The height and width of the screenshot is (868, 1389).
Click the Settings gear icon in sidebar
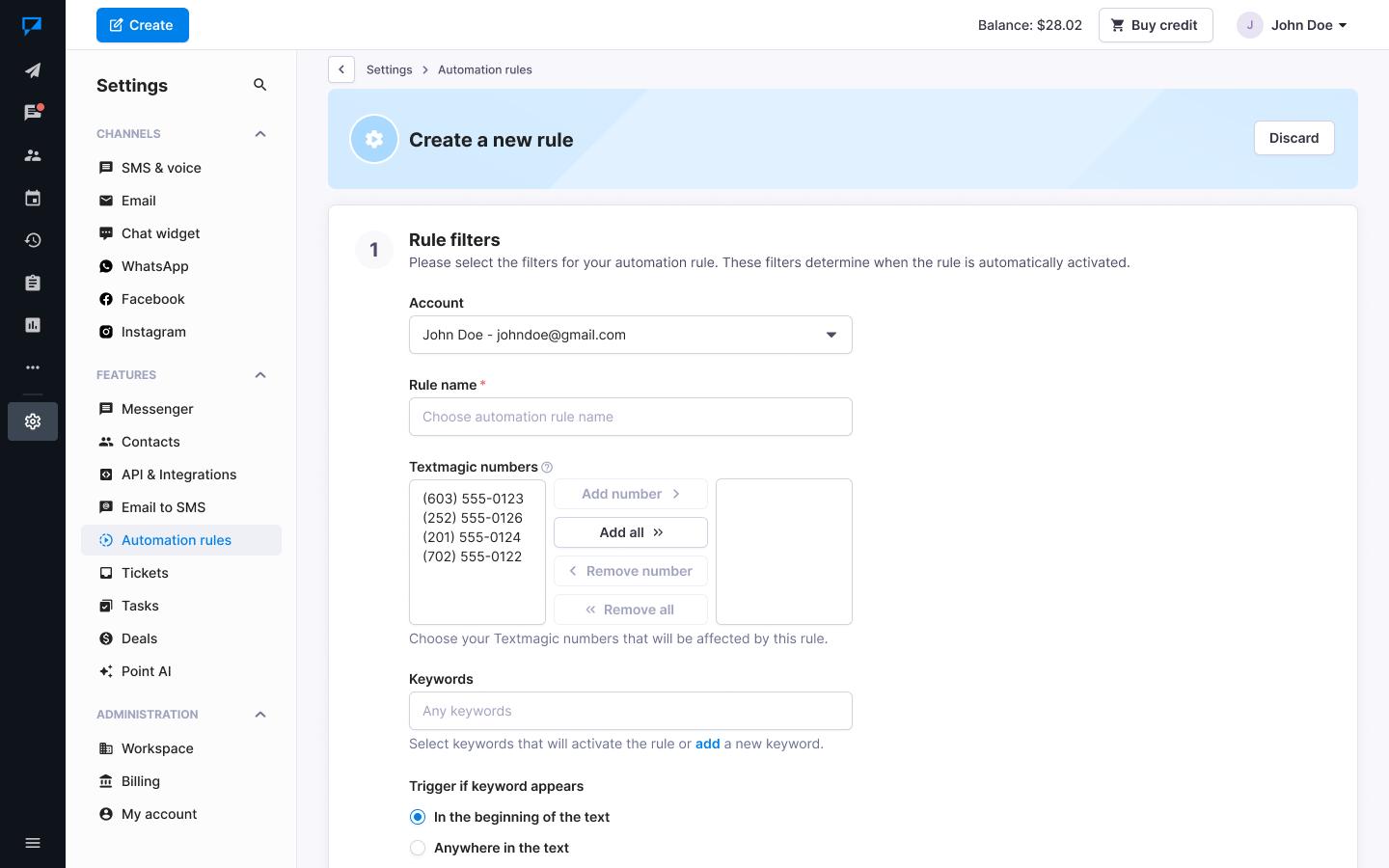point(32,421)
